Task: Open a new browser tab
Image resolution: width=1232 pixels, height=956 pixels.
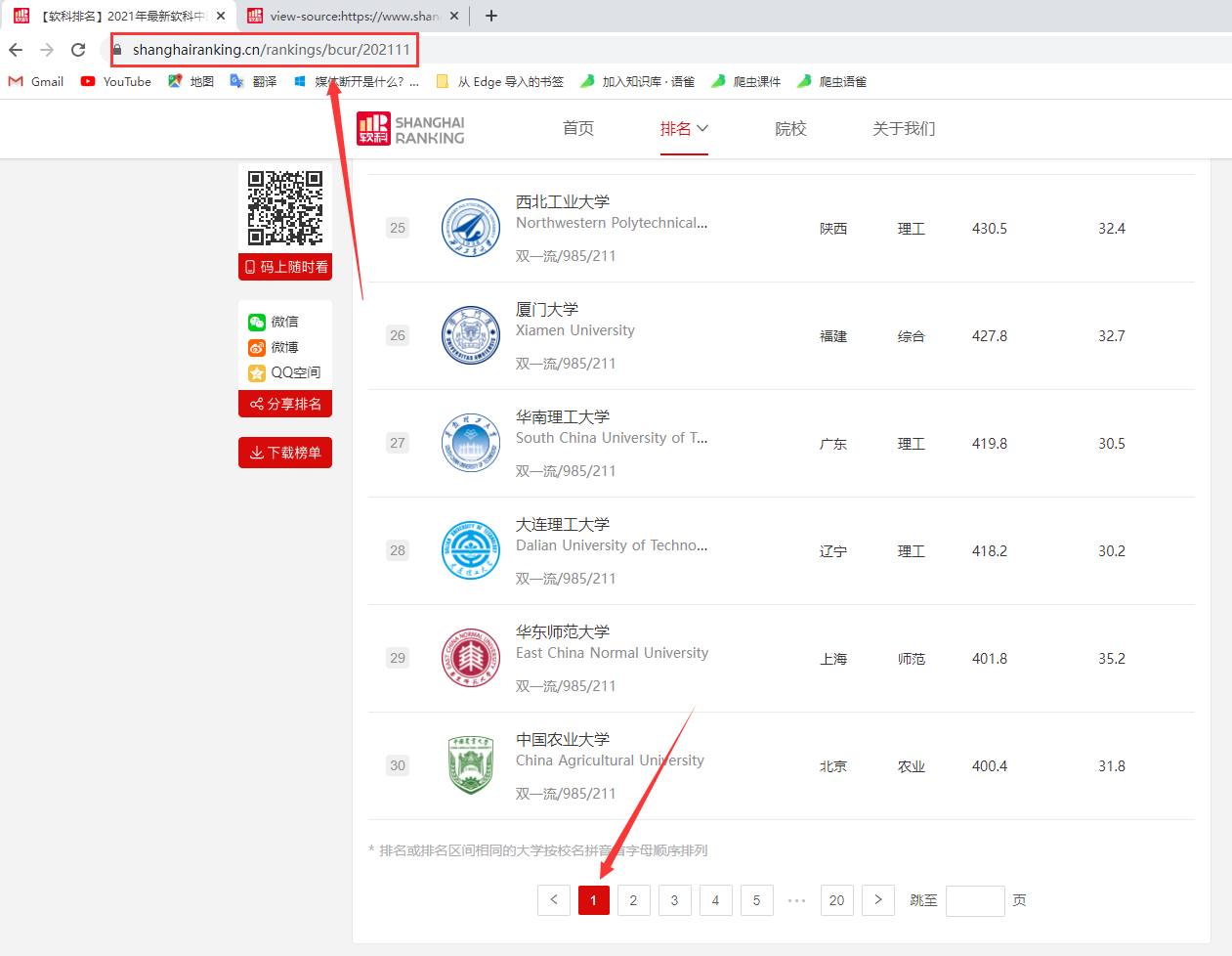Action: (x=491, y=16)
